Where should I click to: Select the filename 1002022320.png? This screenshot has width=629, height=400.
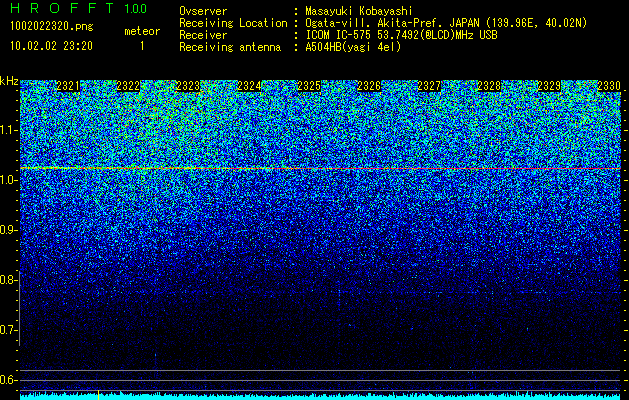pyautogui.click(x=52, y=26)
